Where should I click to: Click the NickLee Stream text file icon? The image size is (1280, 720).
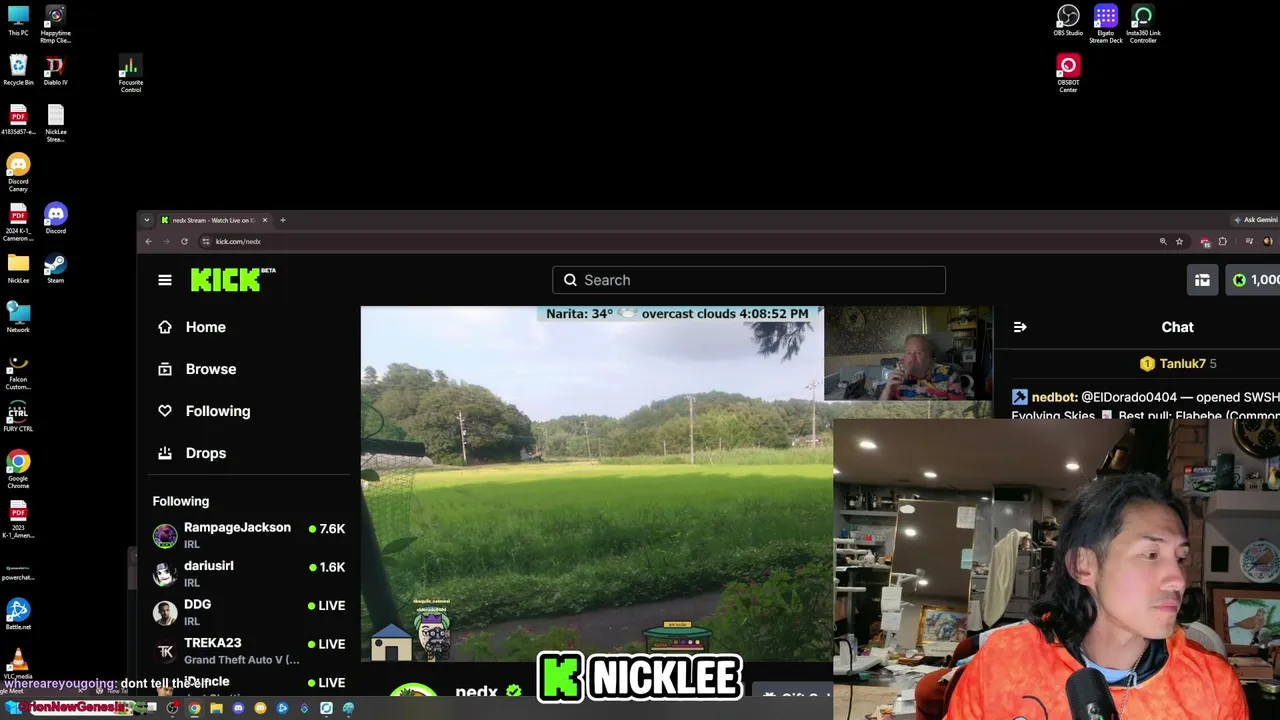click(55, 123)
